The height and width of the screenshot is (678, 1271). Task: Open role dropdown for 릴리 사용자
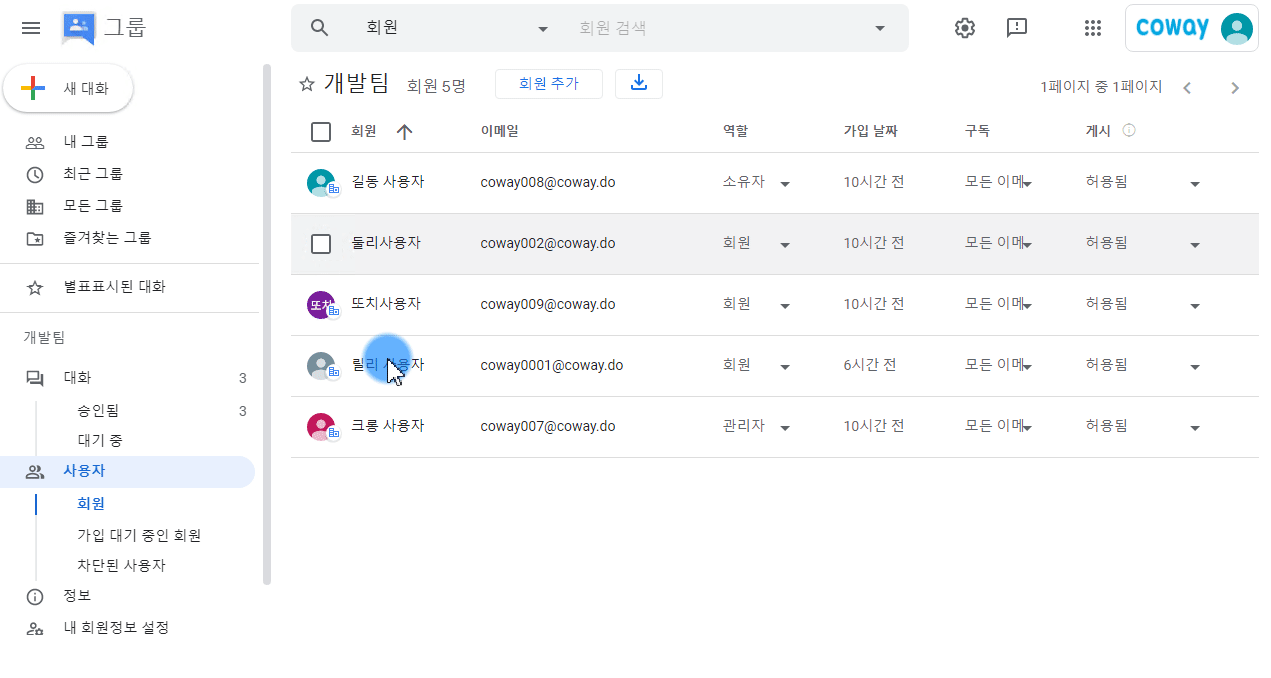[x=785, y=367]
